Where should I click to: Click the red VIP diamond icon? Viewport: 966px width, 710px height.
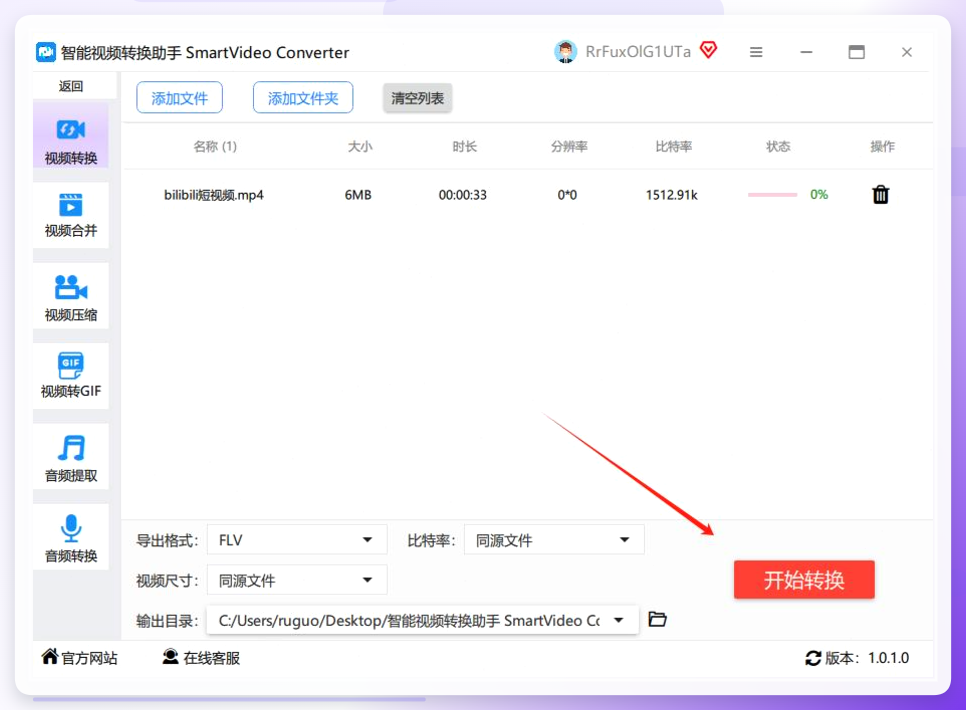708,50
